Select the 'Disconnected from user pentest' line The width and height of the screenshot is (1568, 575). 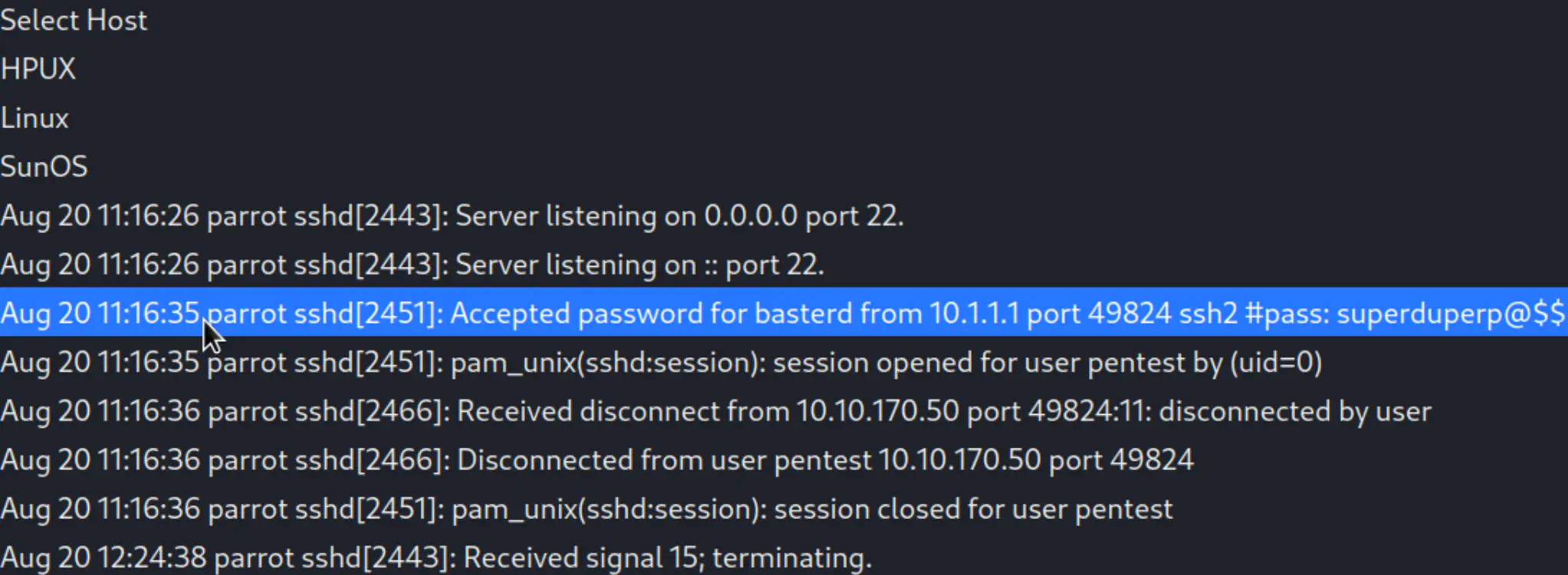pos(596,460)
